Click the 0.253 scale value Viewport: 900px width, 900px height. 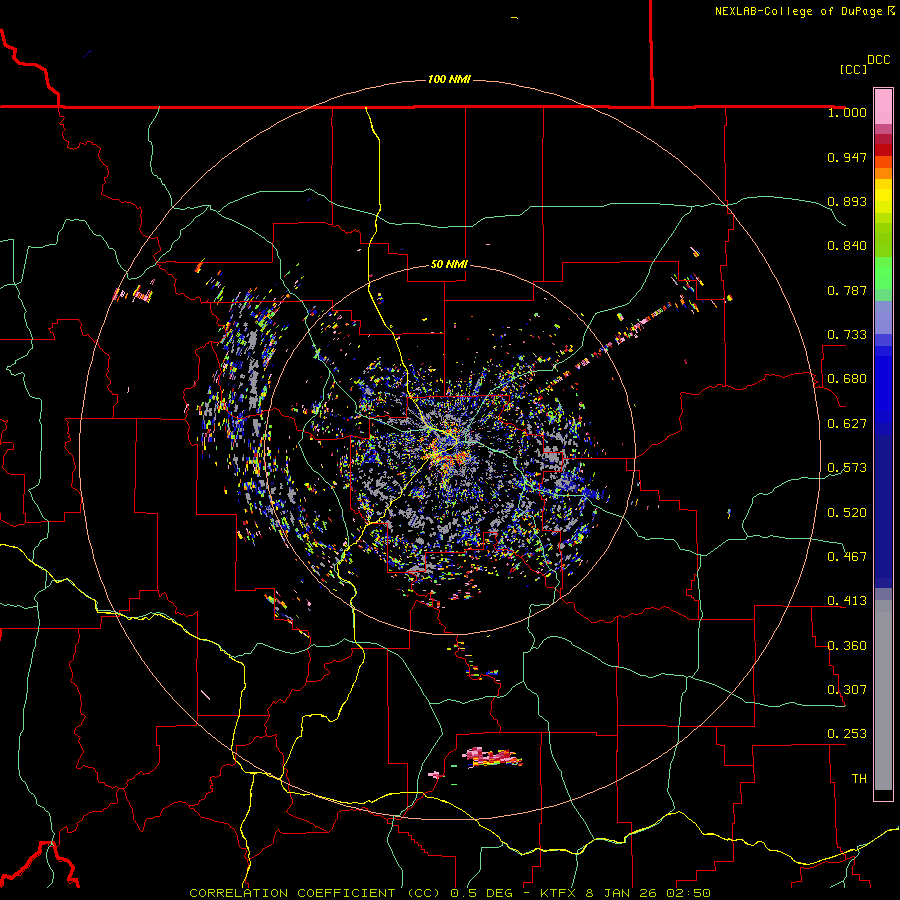[847, 734]
